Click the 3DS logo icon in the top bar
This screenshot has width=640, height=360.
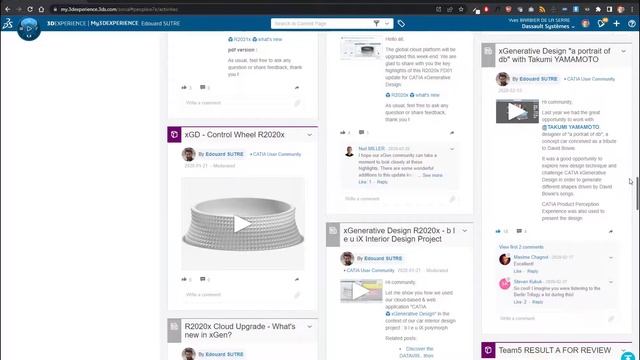7,24
